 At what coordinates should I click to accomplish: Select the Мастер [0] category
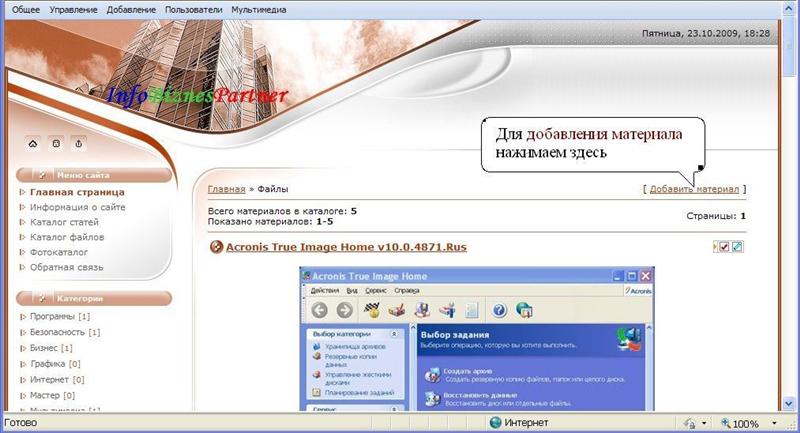pyautogui.click(x=53, y=395)
